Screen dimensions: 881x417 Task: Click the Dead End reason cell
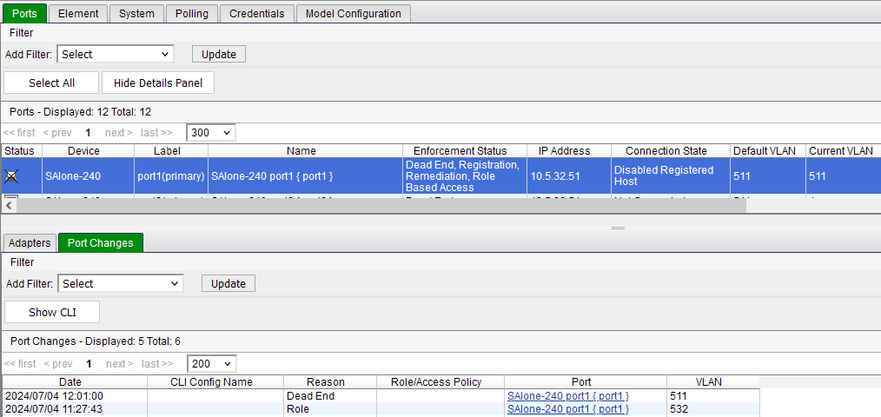click(x=330, y=396)
